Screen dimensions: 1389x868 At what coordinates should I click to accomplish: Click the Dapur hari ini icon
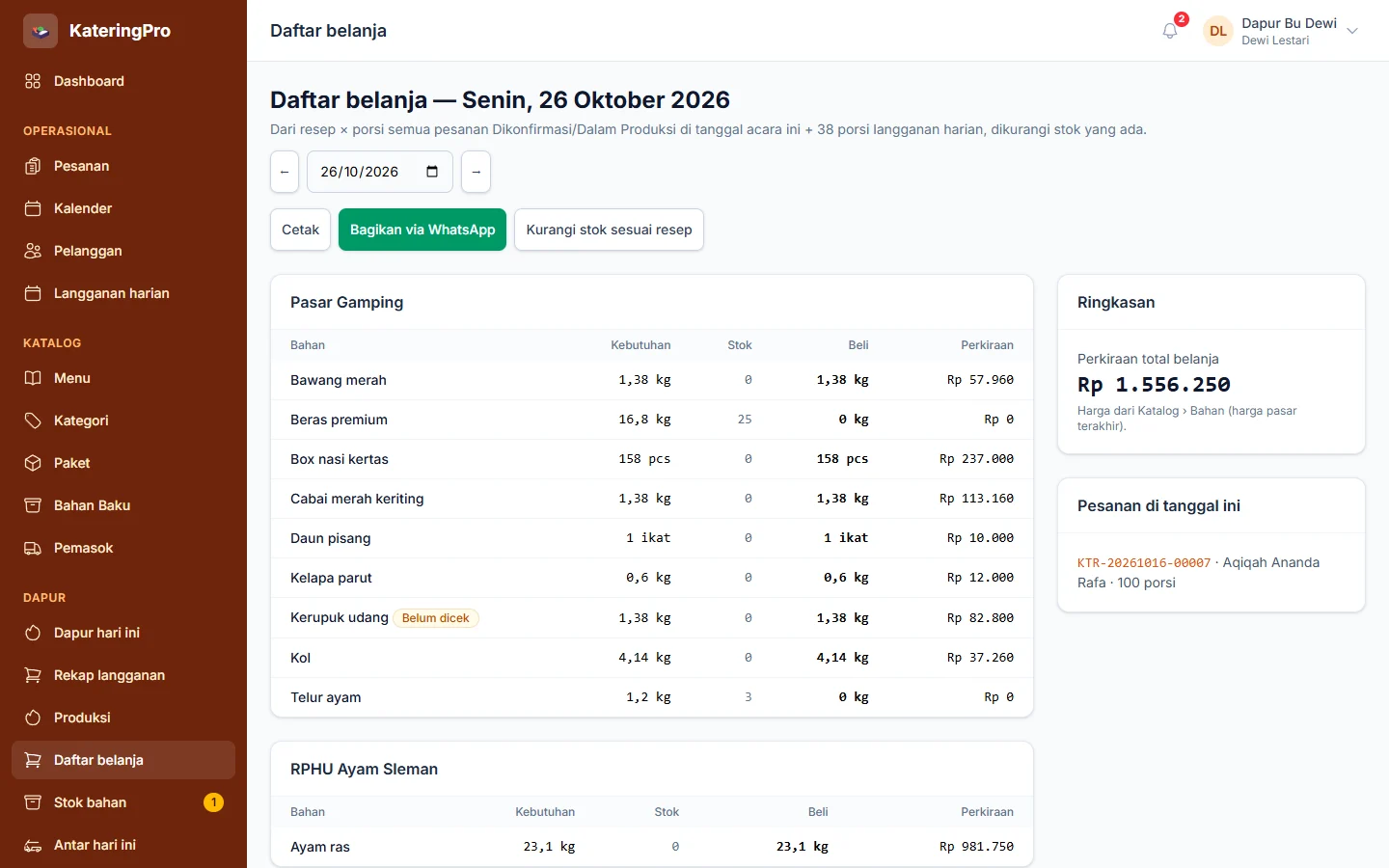click(x=33, y=633)
